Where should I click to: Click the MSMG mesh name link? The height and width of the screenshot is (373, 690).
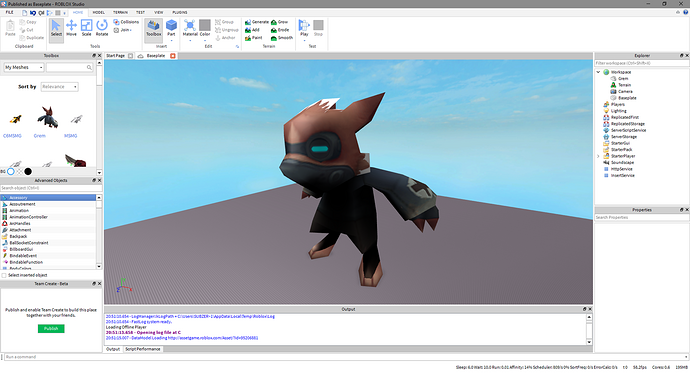tap(70, 136)
